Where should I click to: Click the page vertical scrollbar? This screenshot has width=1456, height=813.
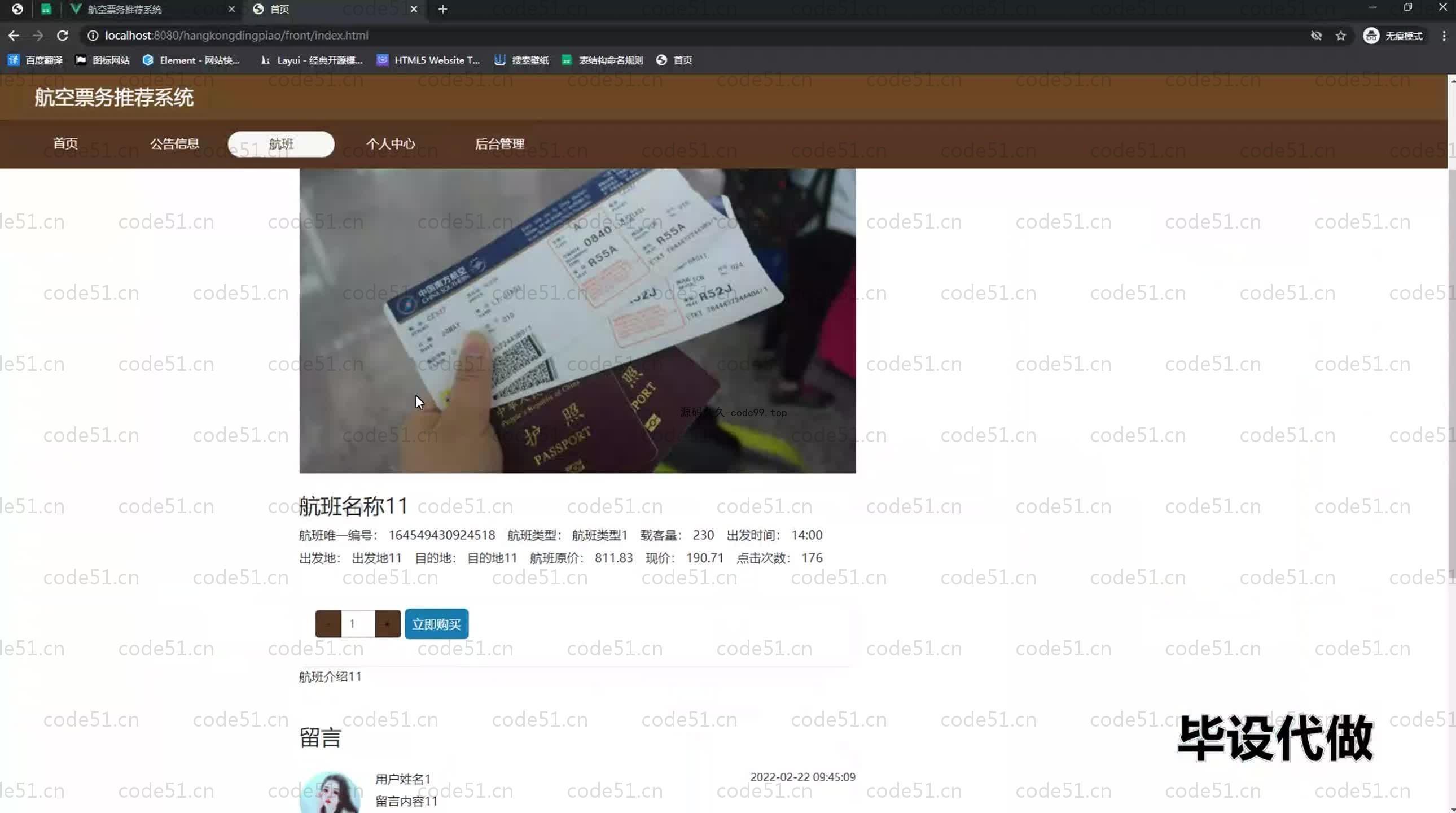coord(1451,373)
